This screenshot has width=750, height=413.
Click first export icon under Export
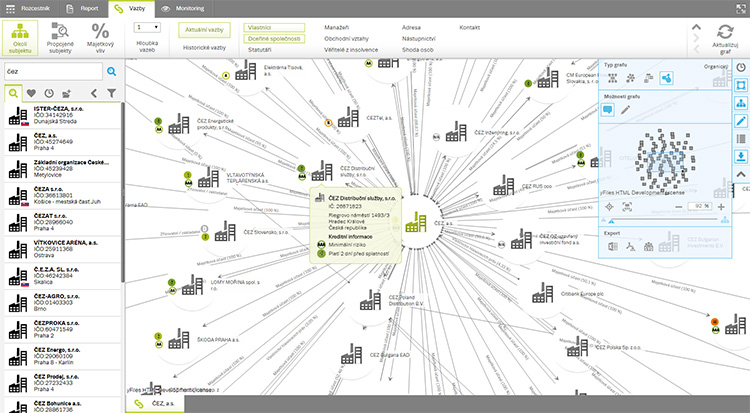613,246
